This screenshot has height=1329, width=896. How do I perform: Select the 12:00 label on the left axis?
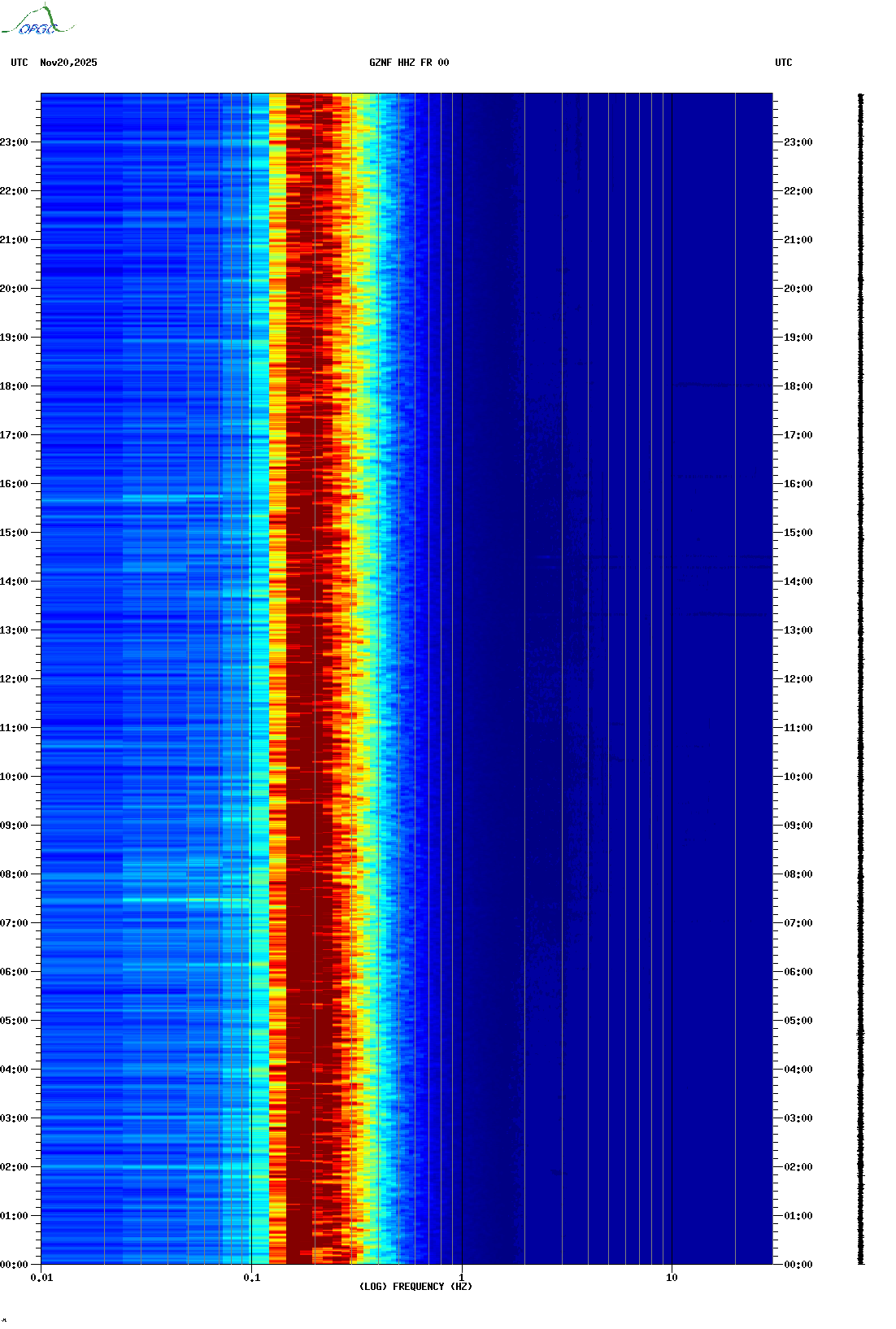(15, 679)
